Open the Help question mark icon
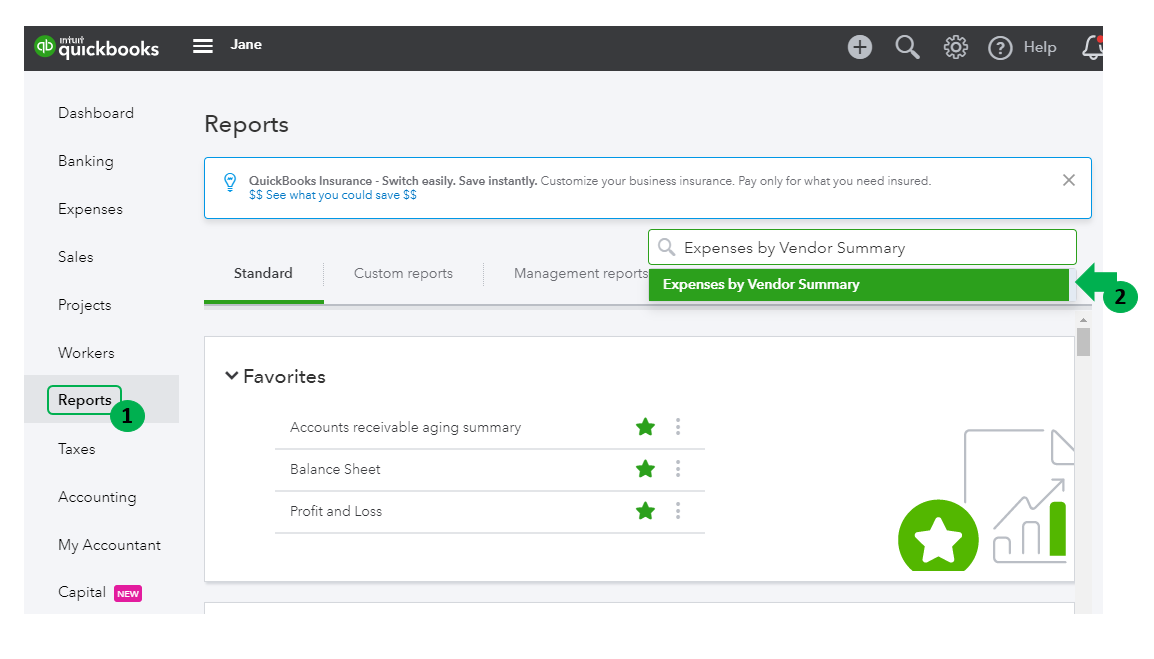Image resolution: width=1154 pixels, height=659 pixels. pyautogui.click(x=1000, y=48)
